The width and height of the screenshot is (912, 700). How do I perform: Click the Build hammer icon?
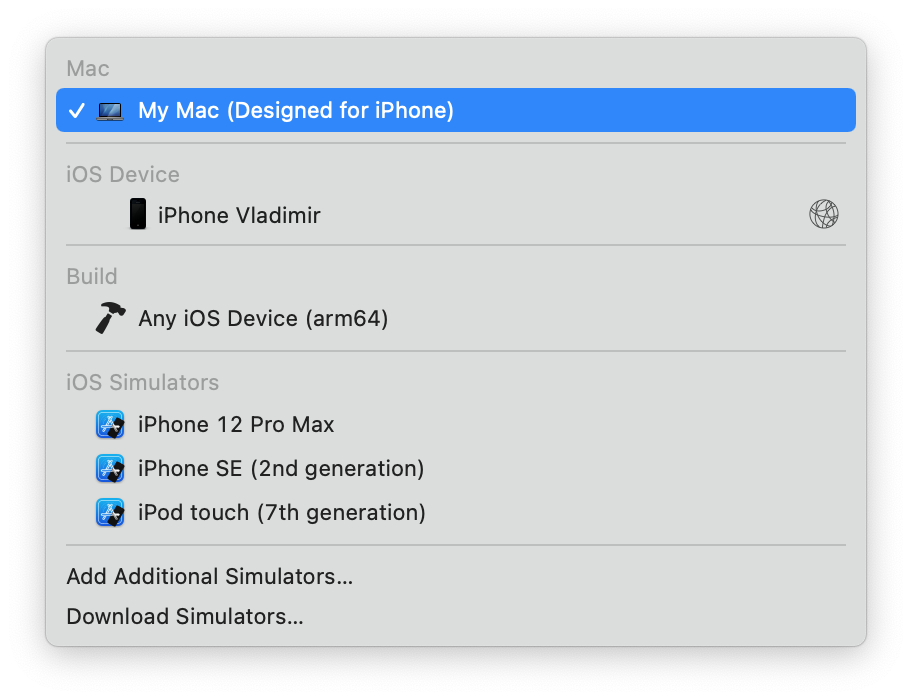[x=110, y=319]
